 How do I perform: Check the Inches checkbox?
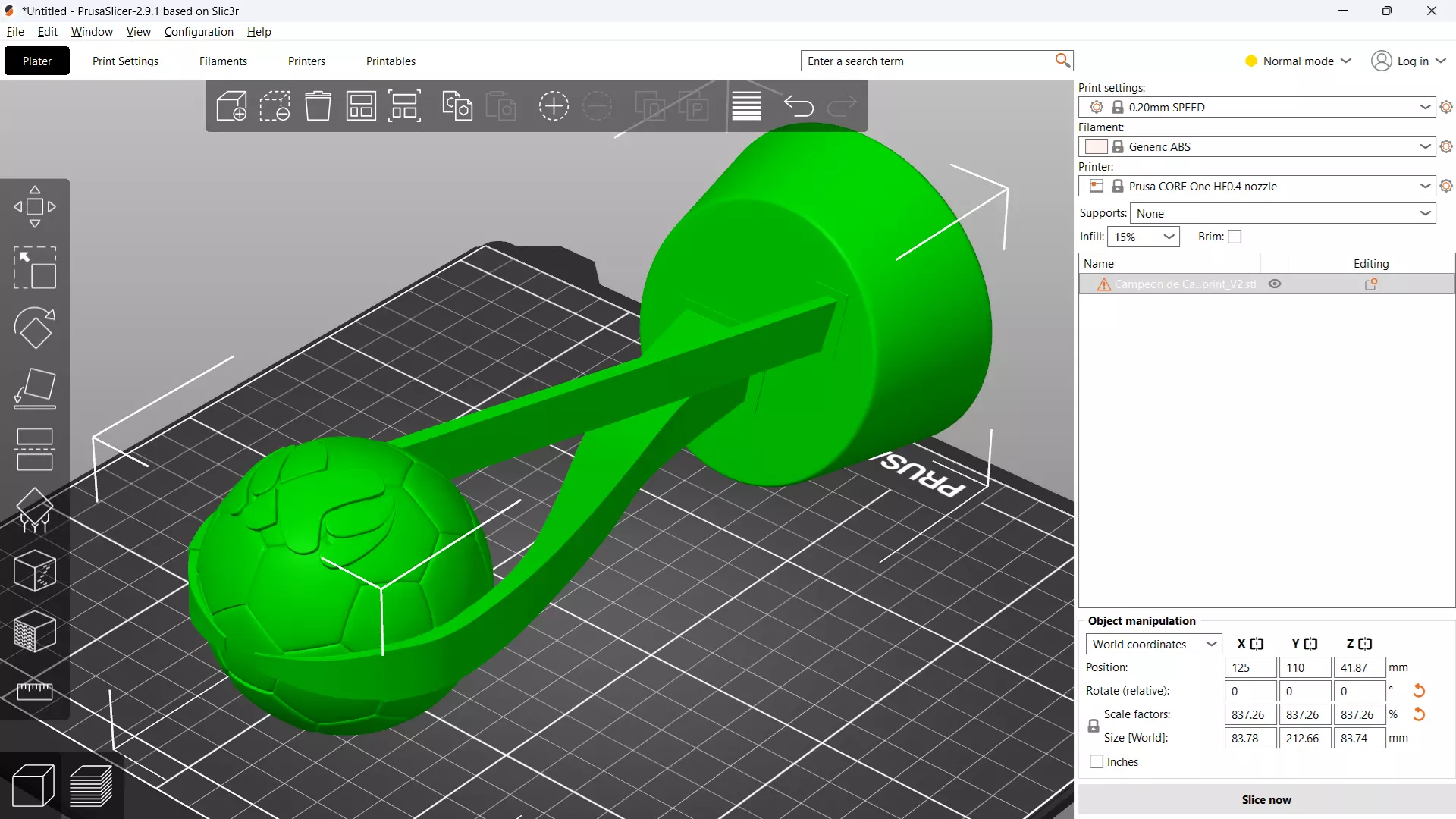pos(1097,761)
